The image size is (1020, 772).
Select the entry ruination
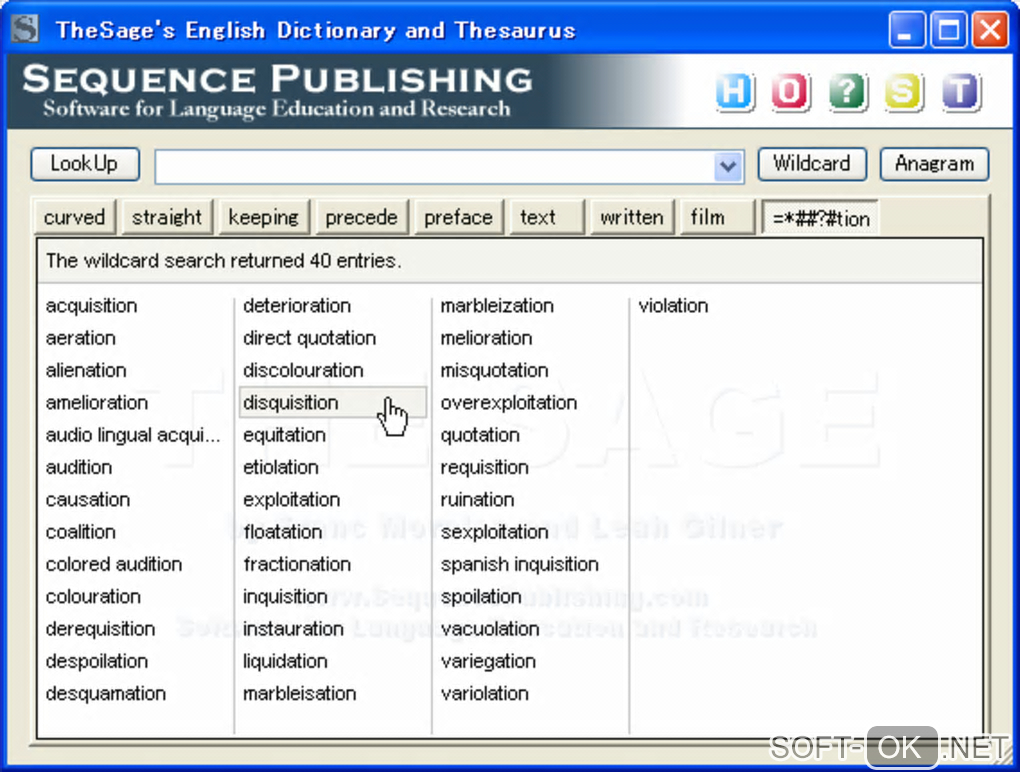coord(477,499)
